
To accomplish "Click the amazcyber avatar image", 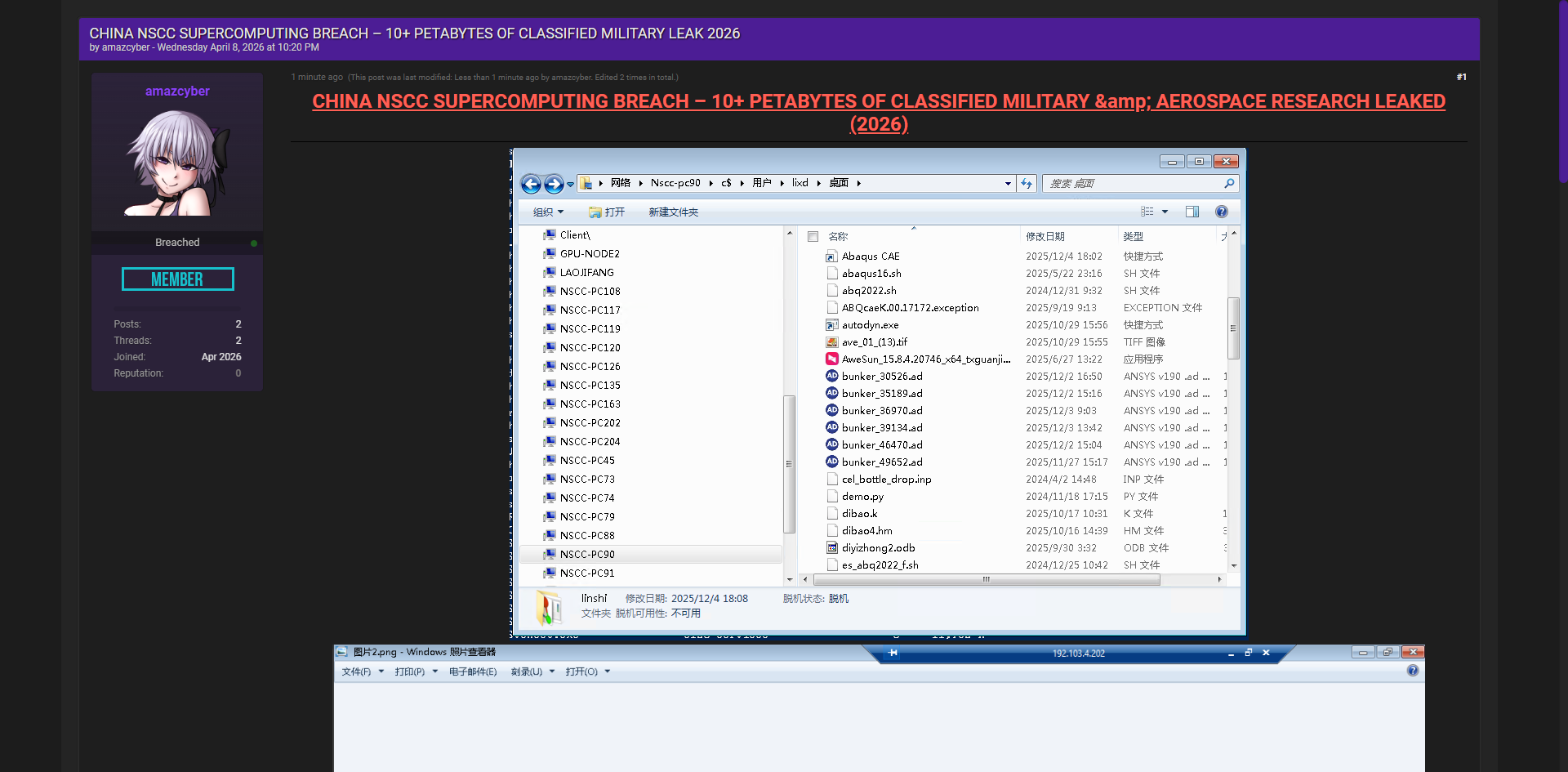I will coord(177,163).
